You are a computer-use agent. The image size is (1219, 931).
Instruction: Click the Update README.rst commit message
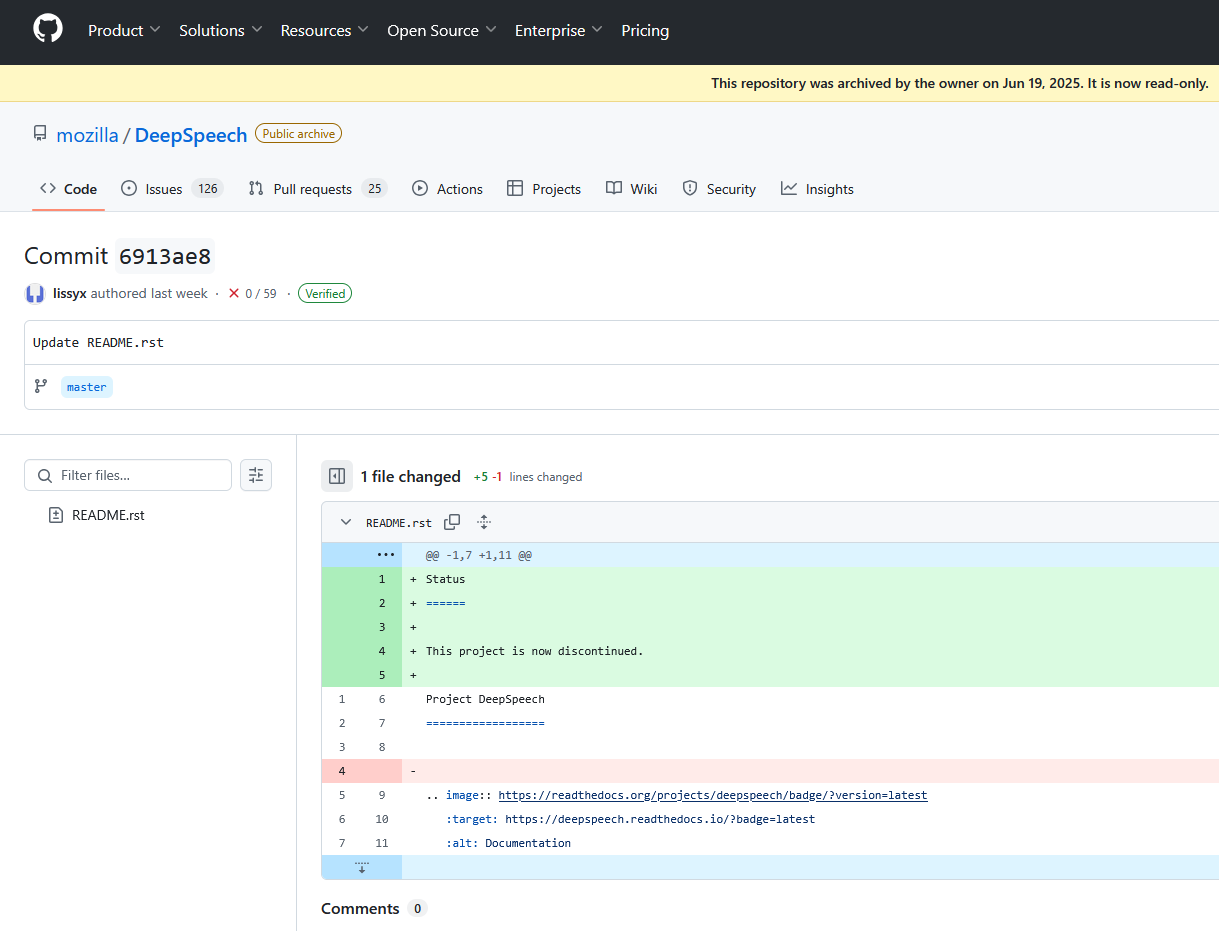coord(98,342)
